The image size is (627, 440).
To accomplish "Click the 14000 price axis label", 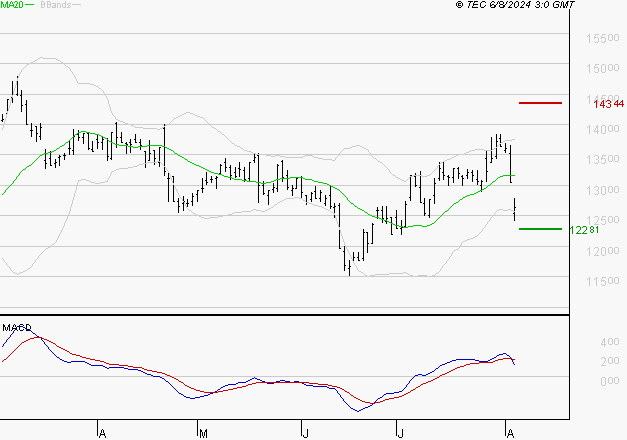I will [603, 129].
